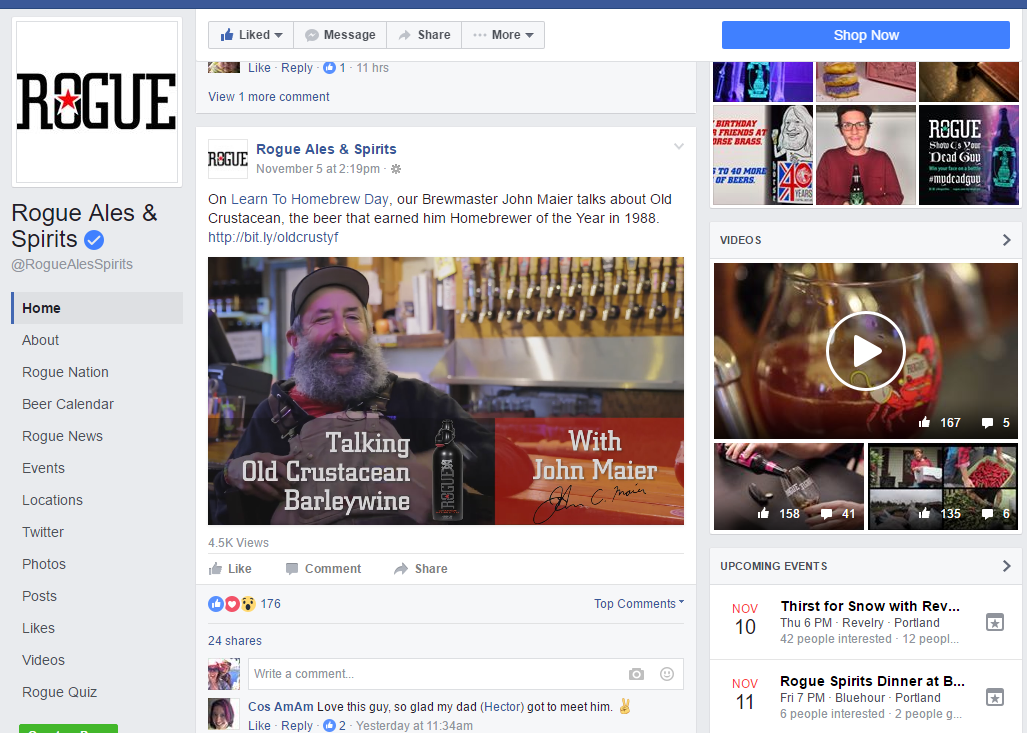Click the Rogue Ales & Spirits post author link
Screen dimensions: 1027x733
click(x=326, y=149)
